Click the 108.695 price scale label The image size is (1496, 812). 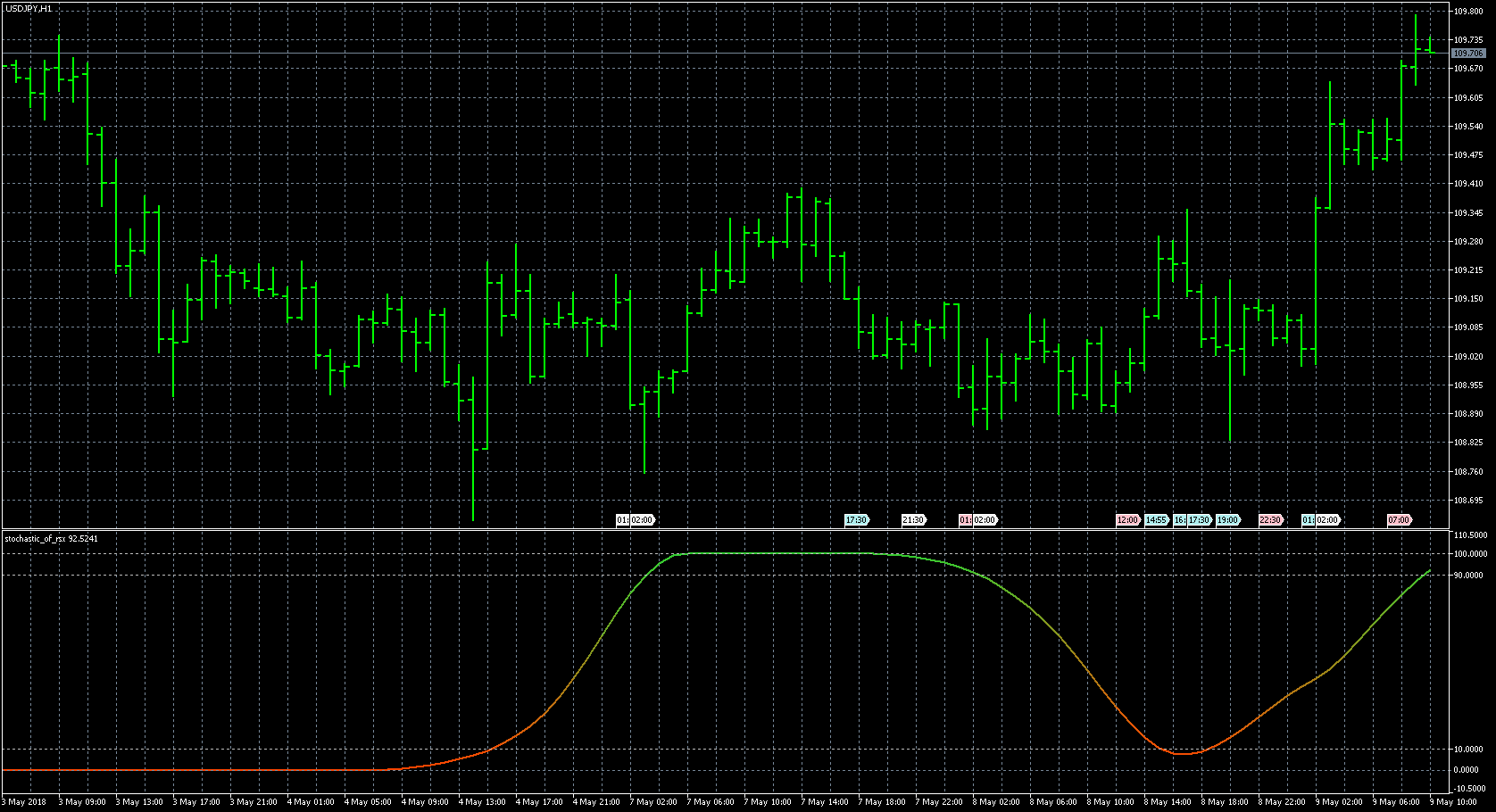[1468, 501]
